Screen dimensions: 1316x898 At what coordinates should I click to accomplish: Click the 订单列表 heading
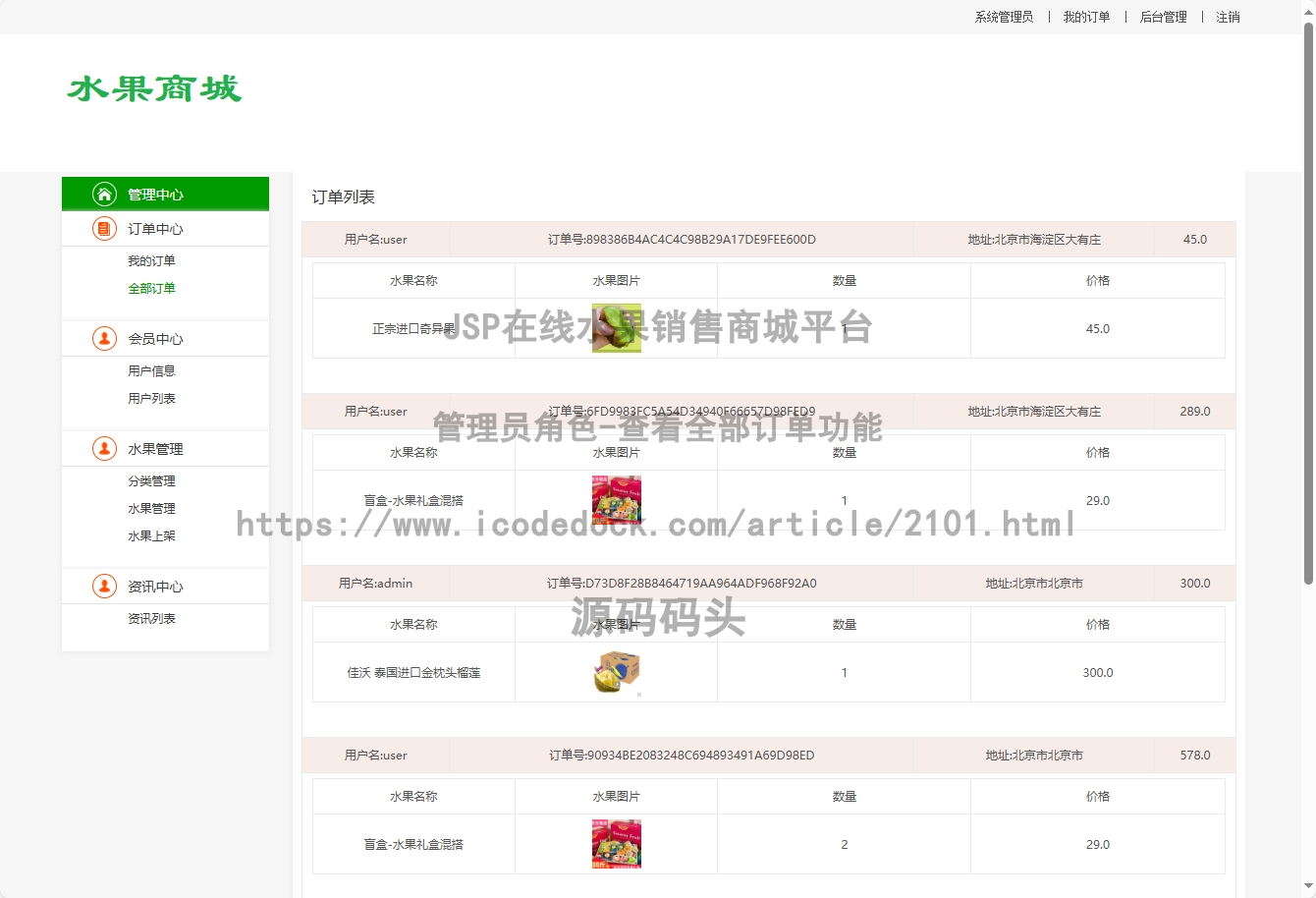tap(343, 196)
